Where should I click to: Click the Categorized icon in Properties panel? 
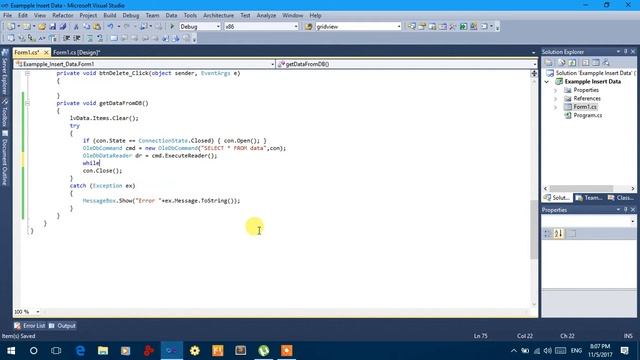point(548,233)
